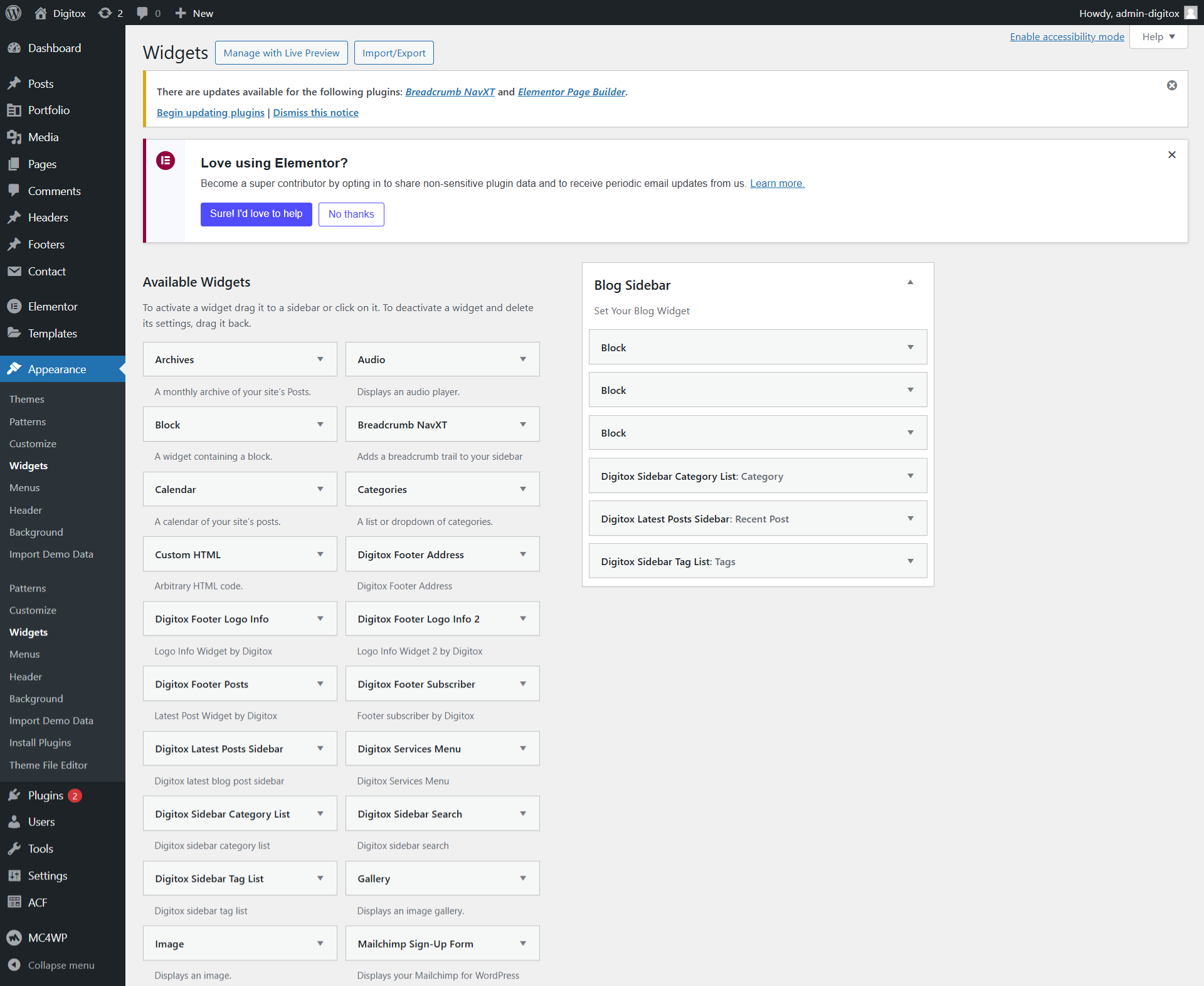
Task: Expand the Mailchimp Sign-Up Form widget arrow
Action: (x=523, y=943)
